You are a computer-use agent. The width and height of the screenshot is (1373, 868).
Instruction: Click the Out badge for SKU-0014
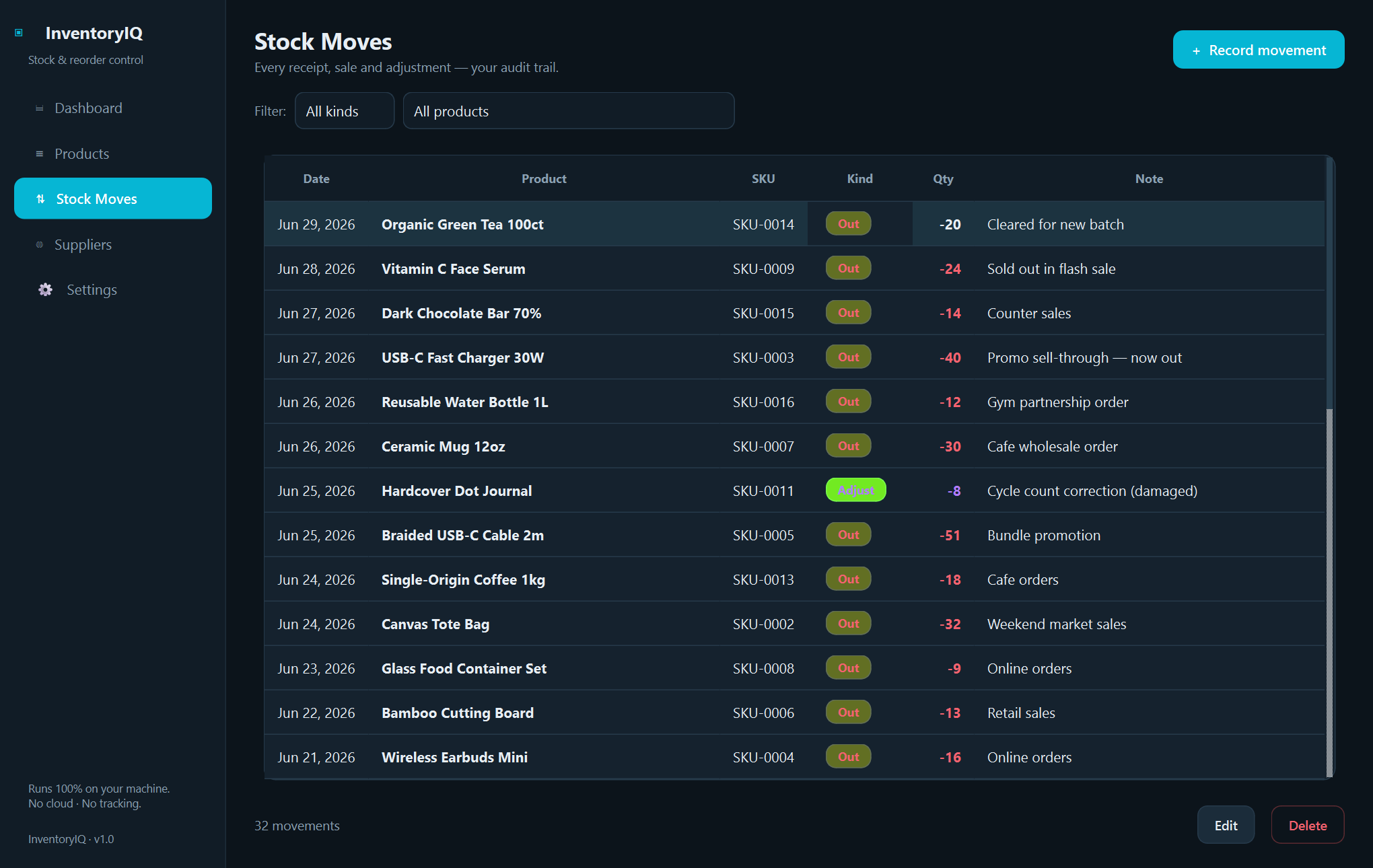click(849, 223)
